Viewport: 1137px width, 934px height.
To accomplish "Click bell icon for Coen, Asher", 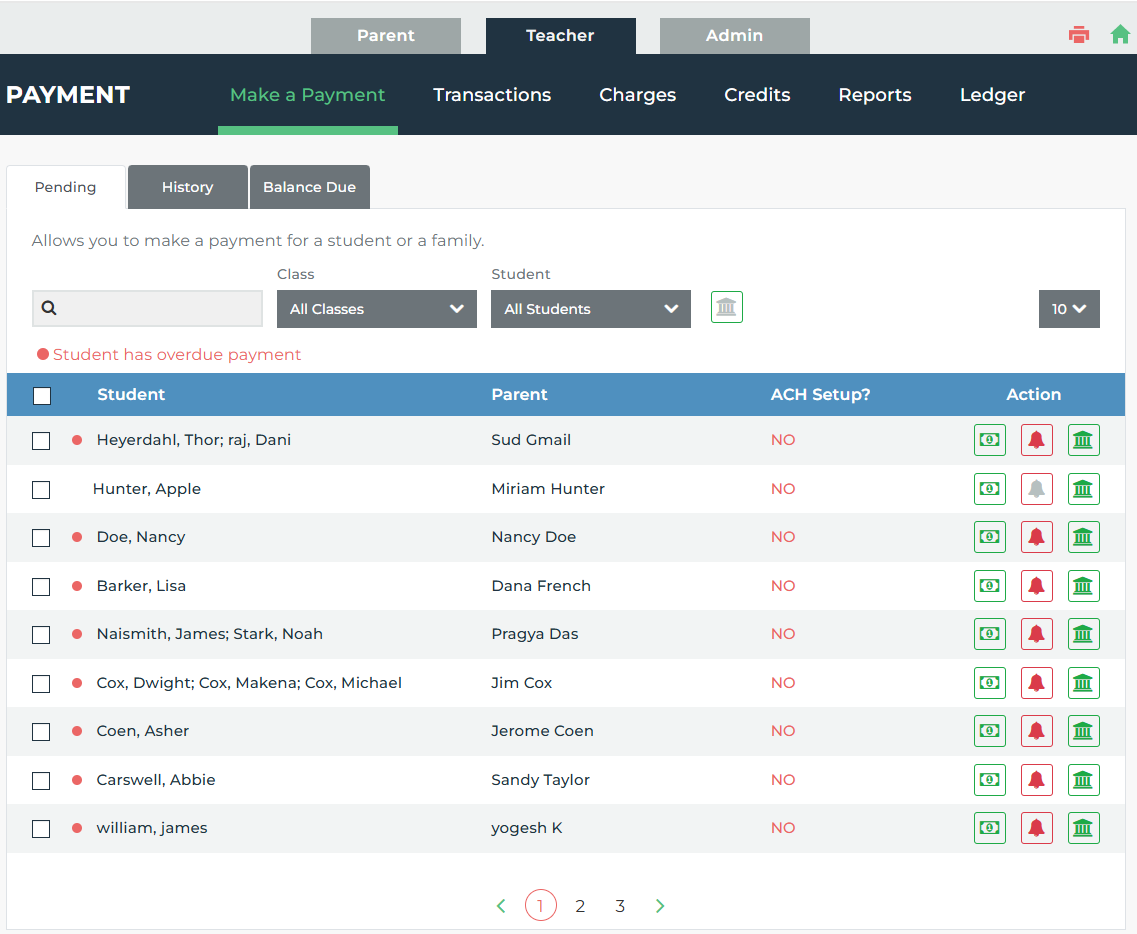I will click(1037, 731).
